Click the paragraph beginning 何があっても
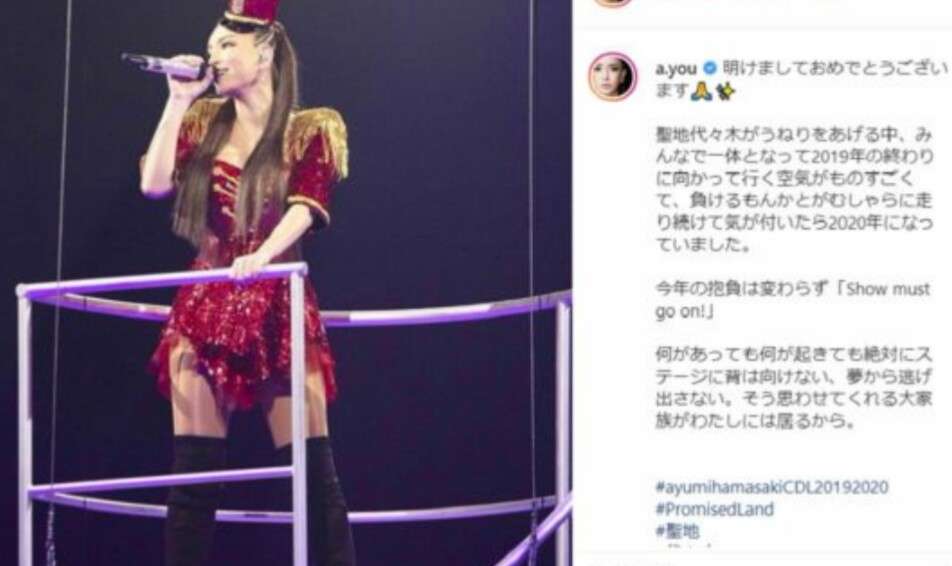The image size is (952, 566). tap(794, 387)
